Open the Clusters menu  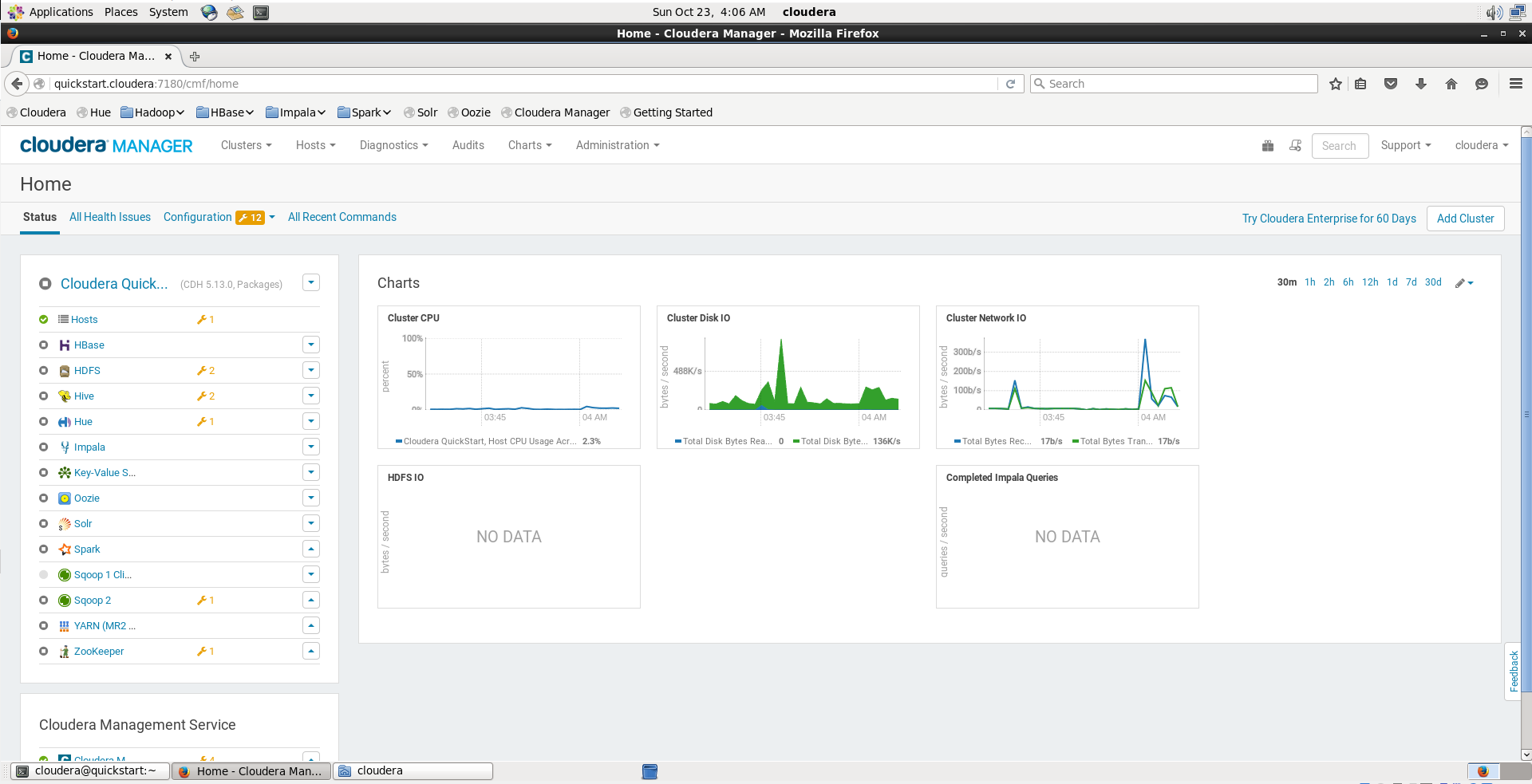pos(246,145)
